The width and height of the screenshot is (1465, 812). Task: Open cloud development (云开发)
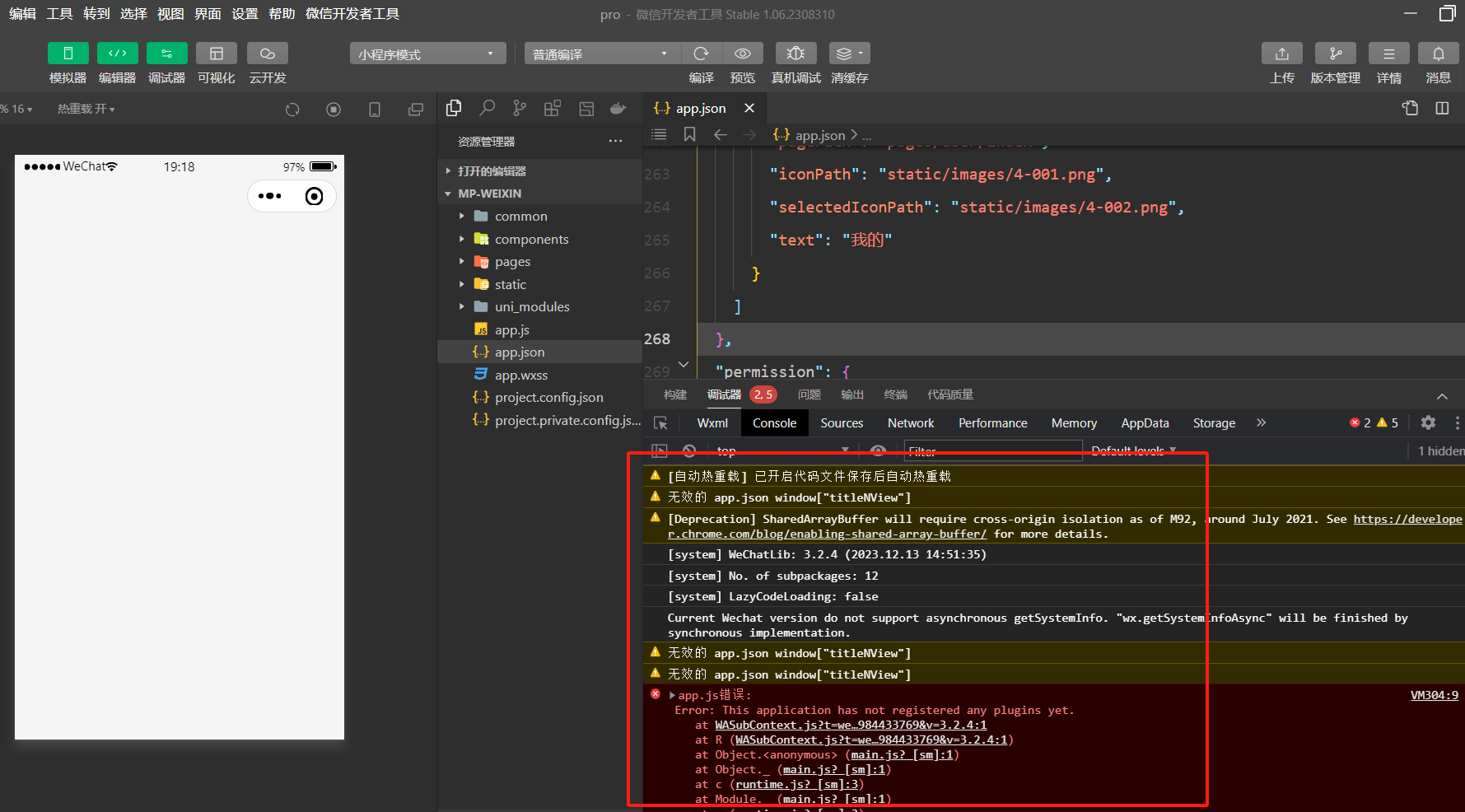tap(268, 54)
